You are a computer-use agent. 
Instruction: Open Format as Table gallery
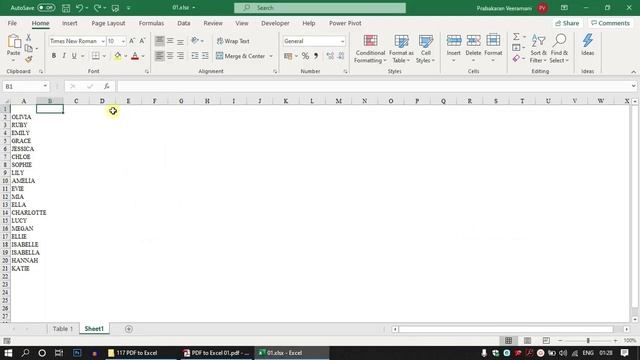401,49
